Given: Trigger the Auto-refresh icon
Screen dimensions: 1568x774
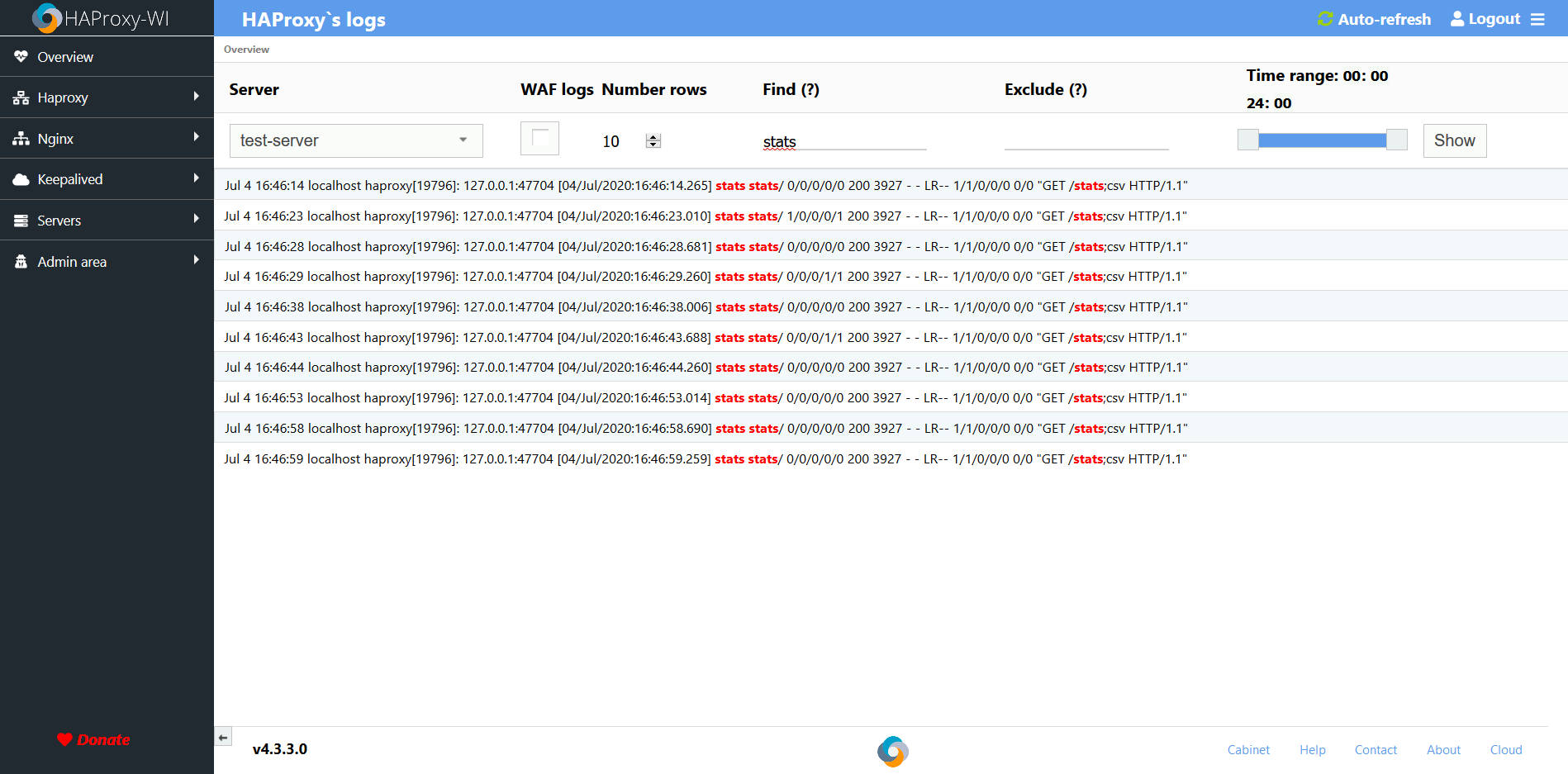Looking at the screenshot, I should coord(1325,18).
